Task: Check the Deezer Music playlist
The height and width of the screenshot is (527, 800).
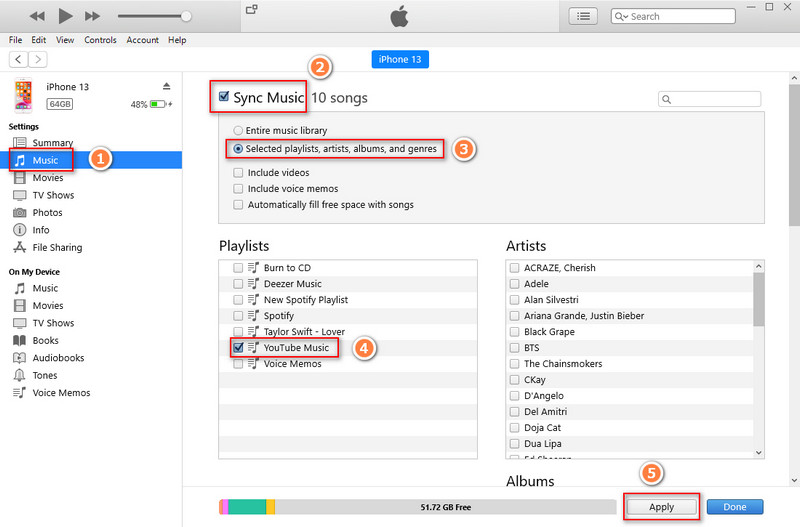Action: [238, 284]
